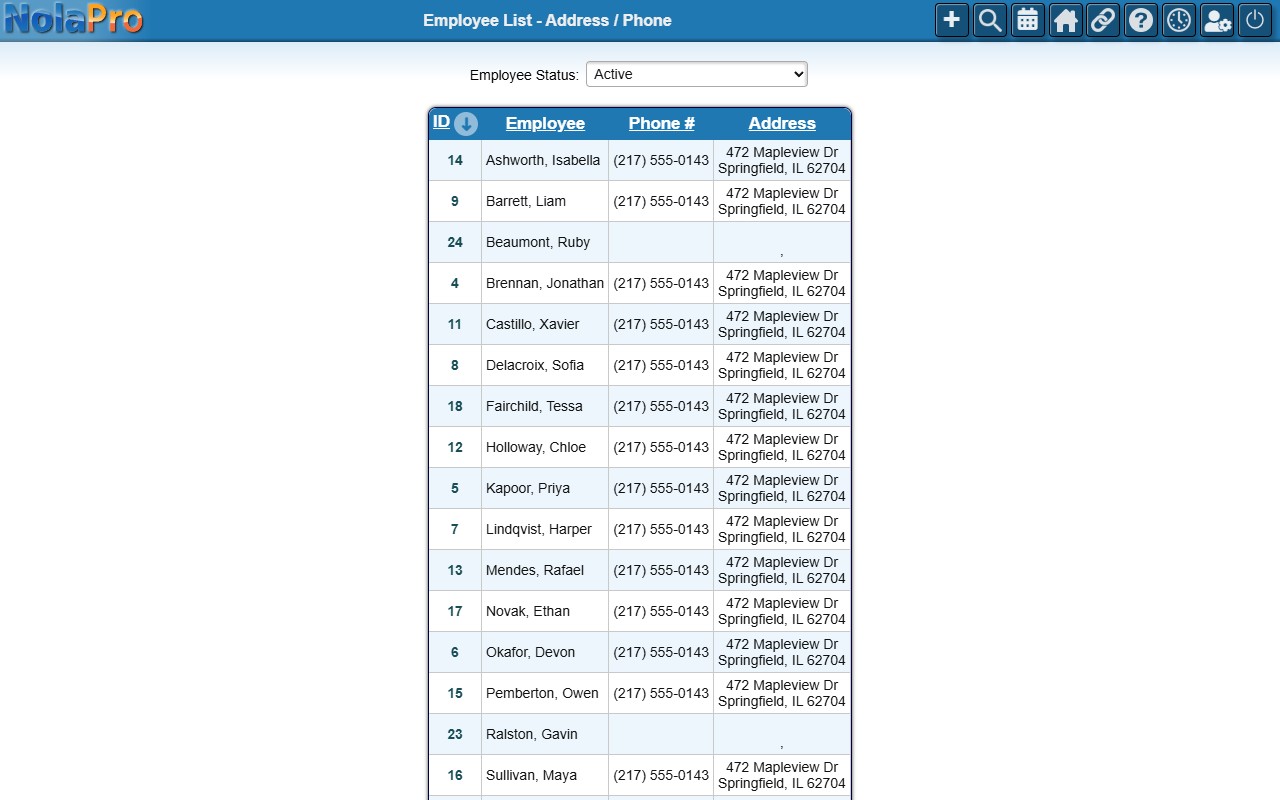
Task: Select ID 5 cell
Action: 455,488
